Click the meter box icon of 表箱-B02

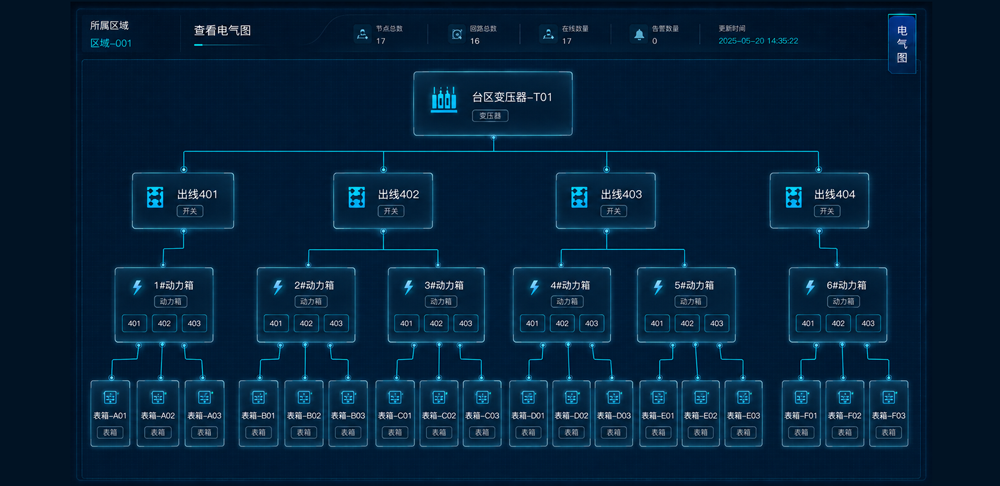pyautogui.click(x=304, y=397)
